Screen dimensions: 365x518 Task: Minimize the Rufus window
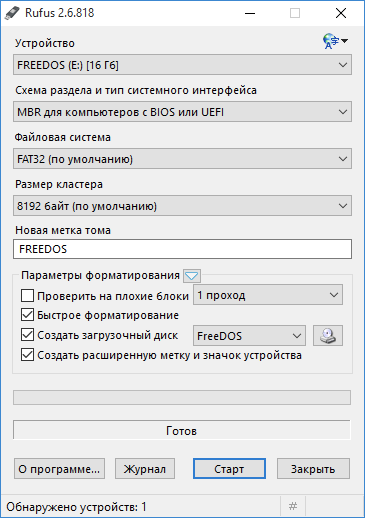pyautogui.click(x=250, y=13)
